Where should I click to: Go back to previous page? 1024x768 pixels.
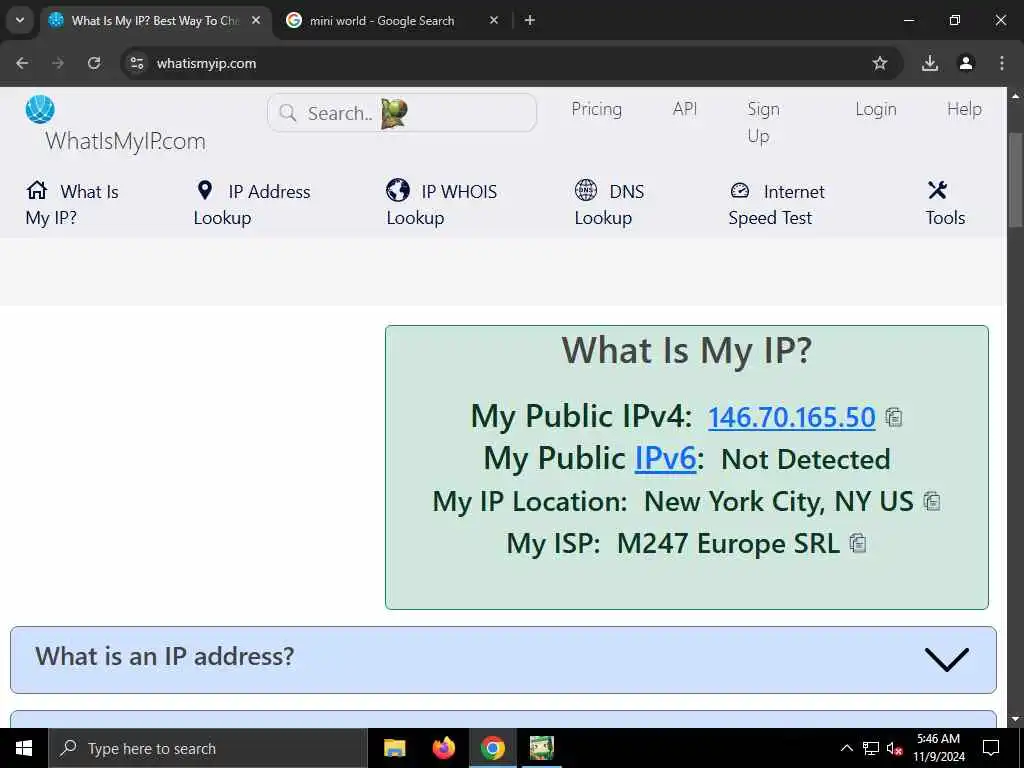click(22, 63)
